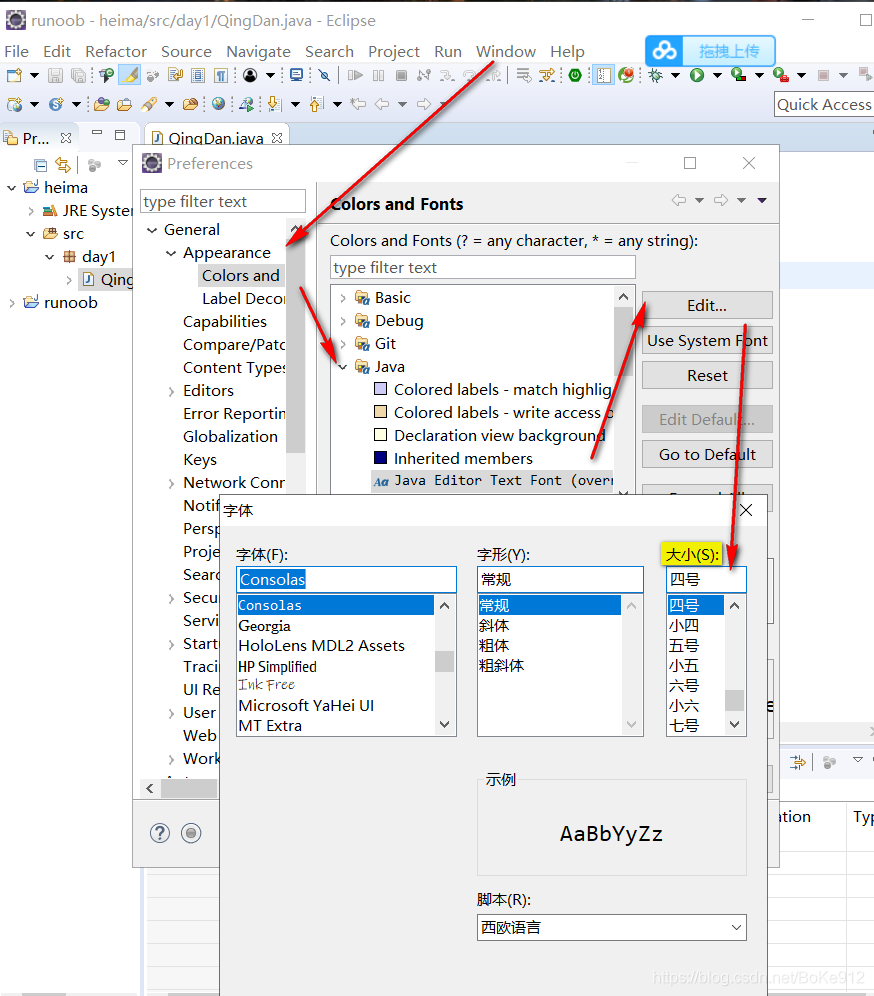
Task: Select the Inherited members color entry
Action: point(454,459)
